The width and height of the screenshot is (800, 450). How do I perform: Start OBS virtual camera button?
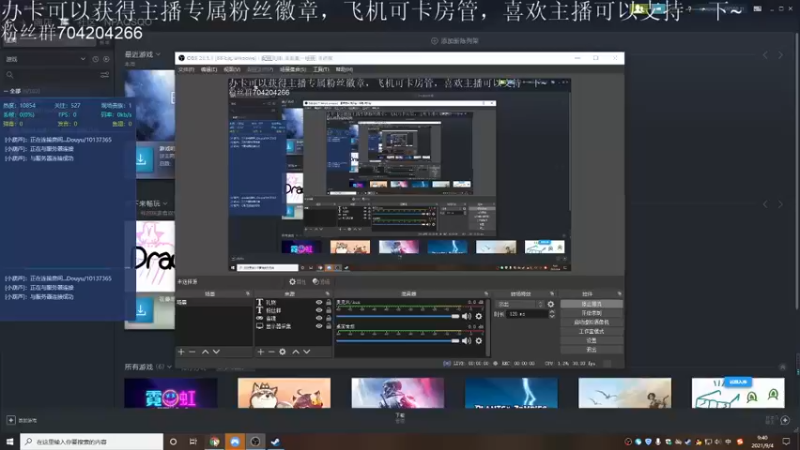[x=591, y=322]
